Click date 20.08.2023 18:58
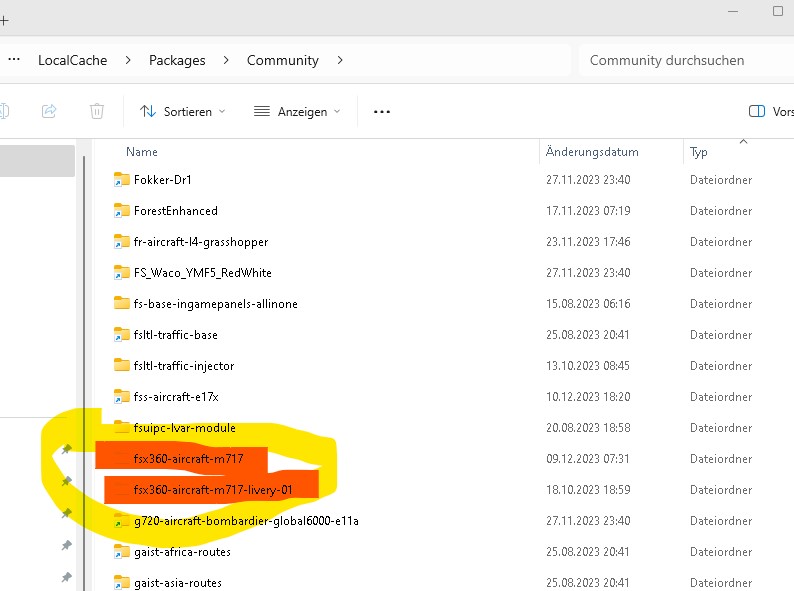Viewport: 794px width, 591px height. click(588, 428)
